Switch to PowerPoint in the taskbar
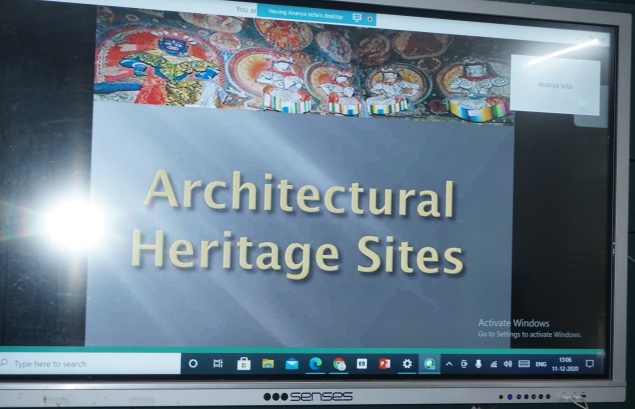This screenshot has height=409, width=635. (384, 364)
